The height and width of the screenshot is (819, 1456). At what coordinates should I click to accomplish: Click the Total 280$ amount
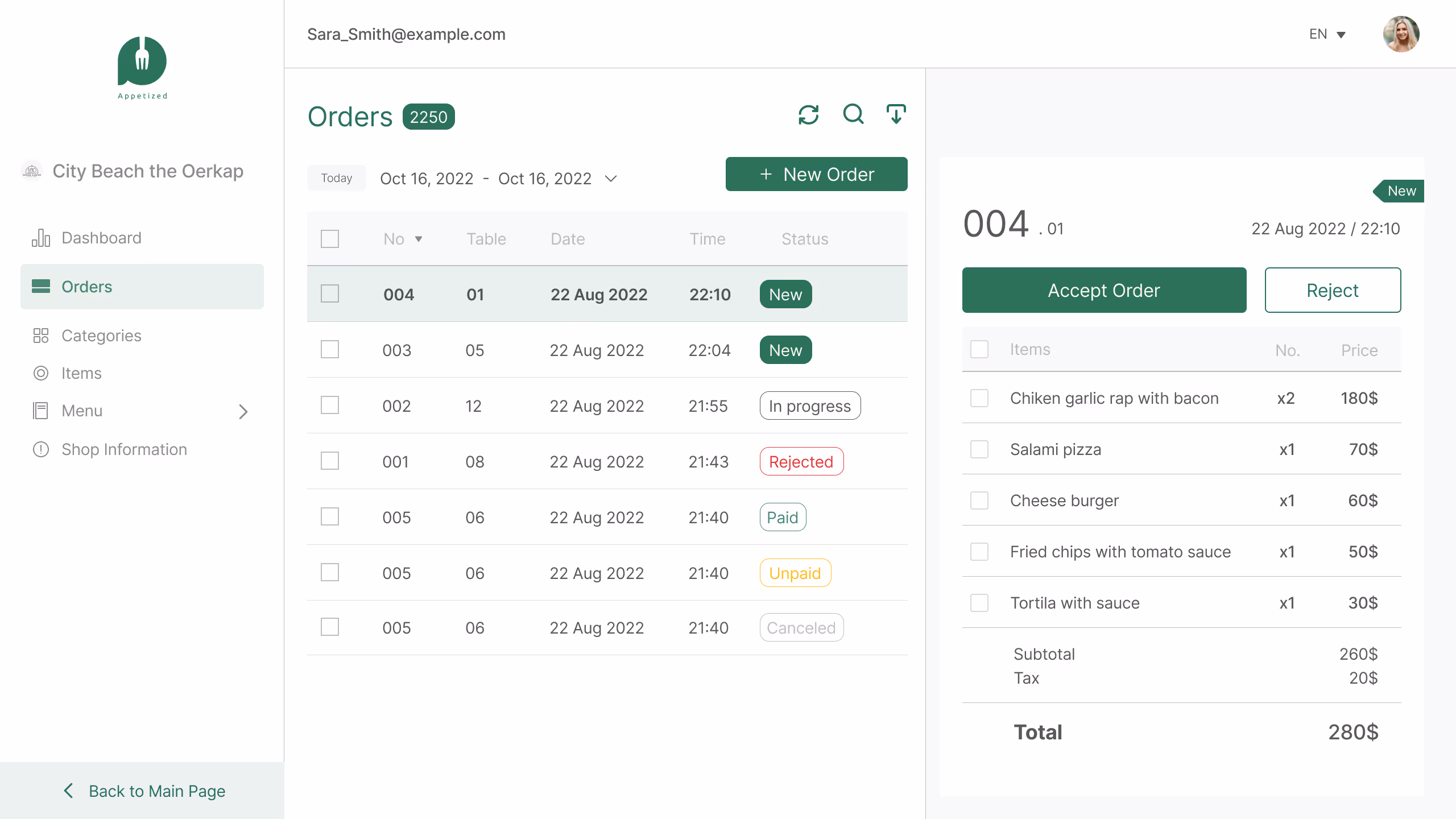1353,732
